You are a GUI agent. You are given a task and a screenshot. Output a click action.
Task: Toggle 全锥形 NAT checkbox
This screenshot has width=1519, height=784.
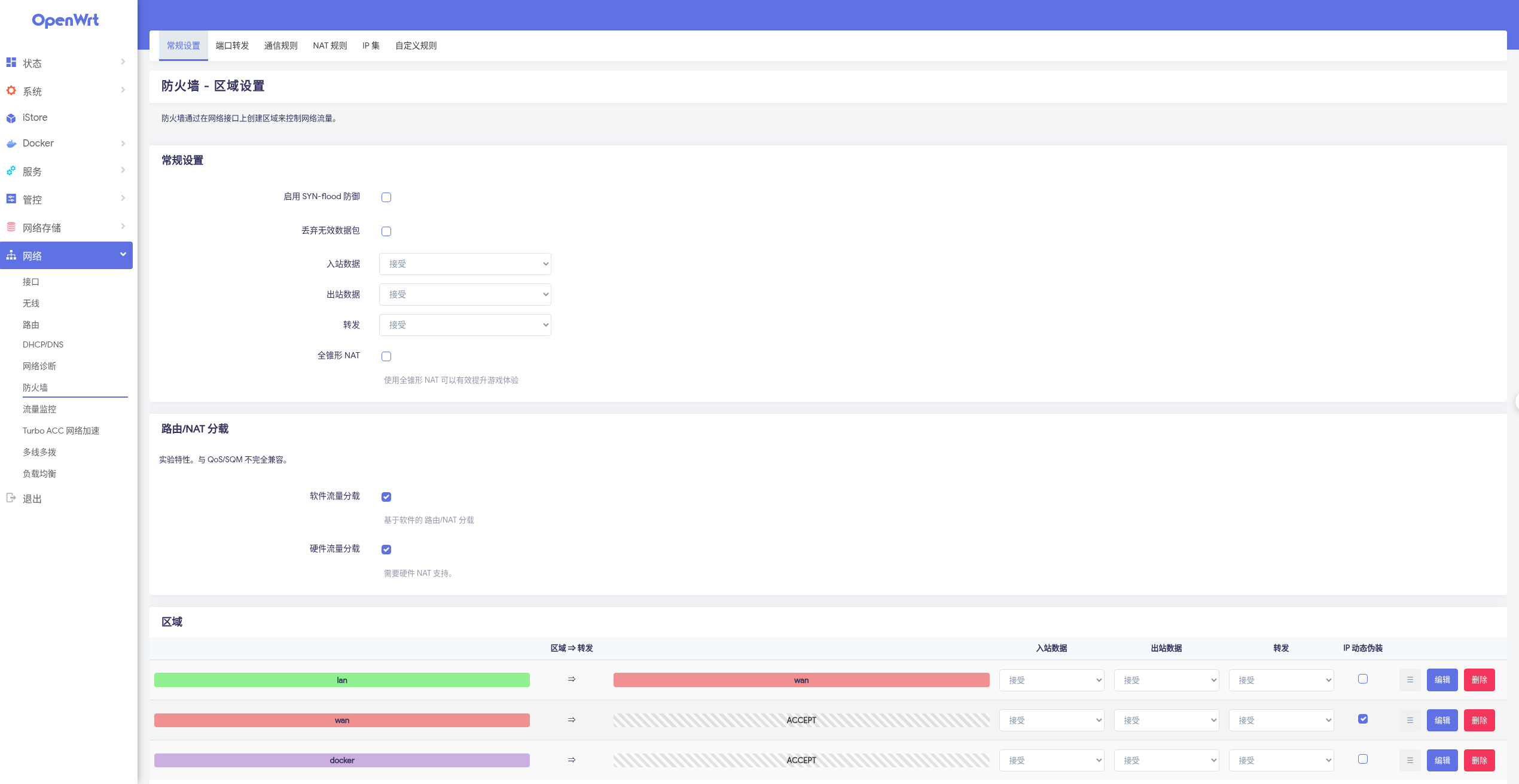coord(386,356)
